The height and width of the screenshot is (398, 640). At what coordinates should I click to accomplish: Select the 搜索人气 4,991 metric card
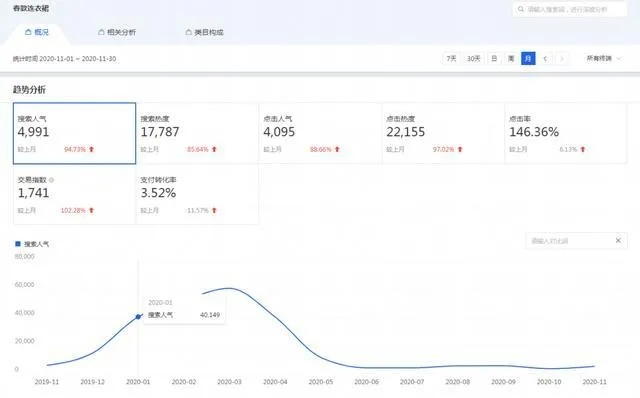(x=74, y=133)
